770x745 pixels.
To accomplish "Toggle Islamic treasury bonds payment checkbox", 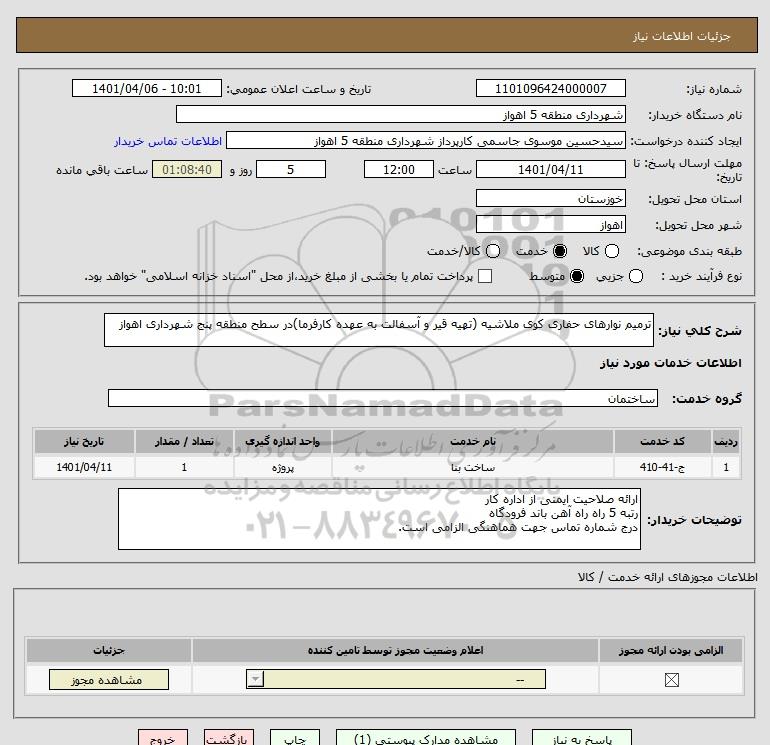I will 485,276.
